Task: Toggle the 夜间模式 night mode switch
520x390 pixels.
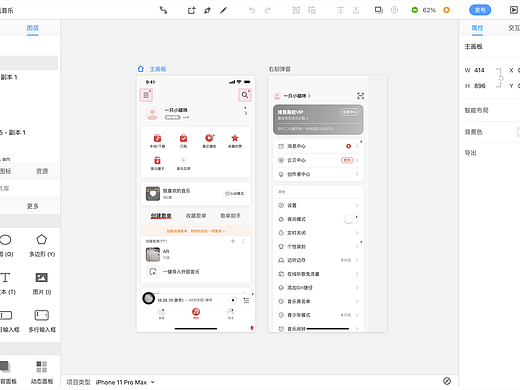Action: 350,219
